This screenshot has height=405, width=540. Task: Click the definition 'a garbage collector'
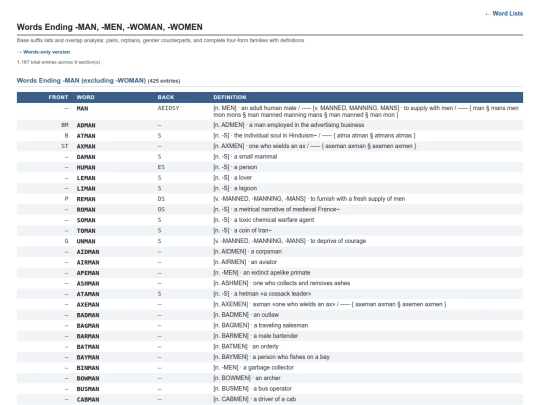tap(268, 368)
